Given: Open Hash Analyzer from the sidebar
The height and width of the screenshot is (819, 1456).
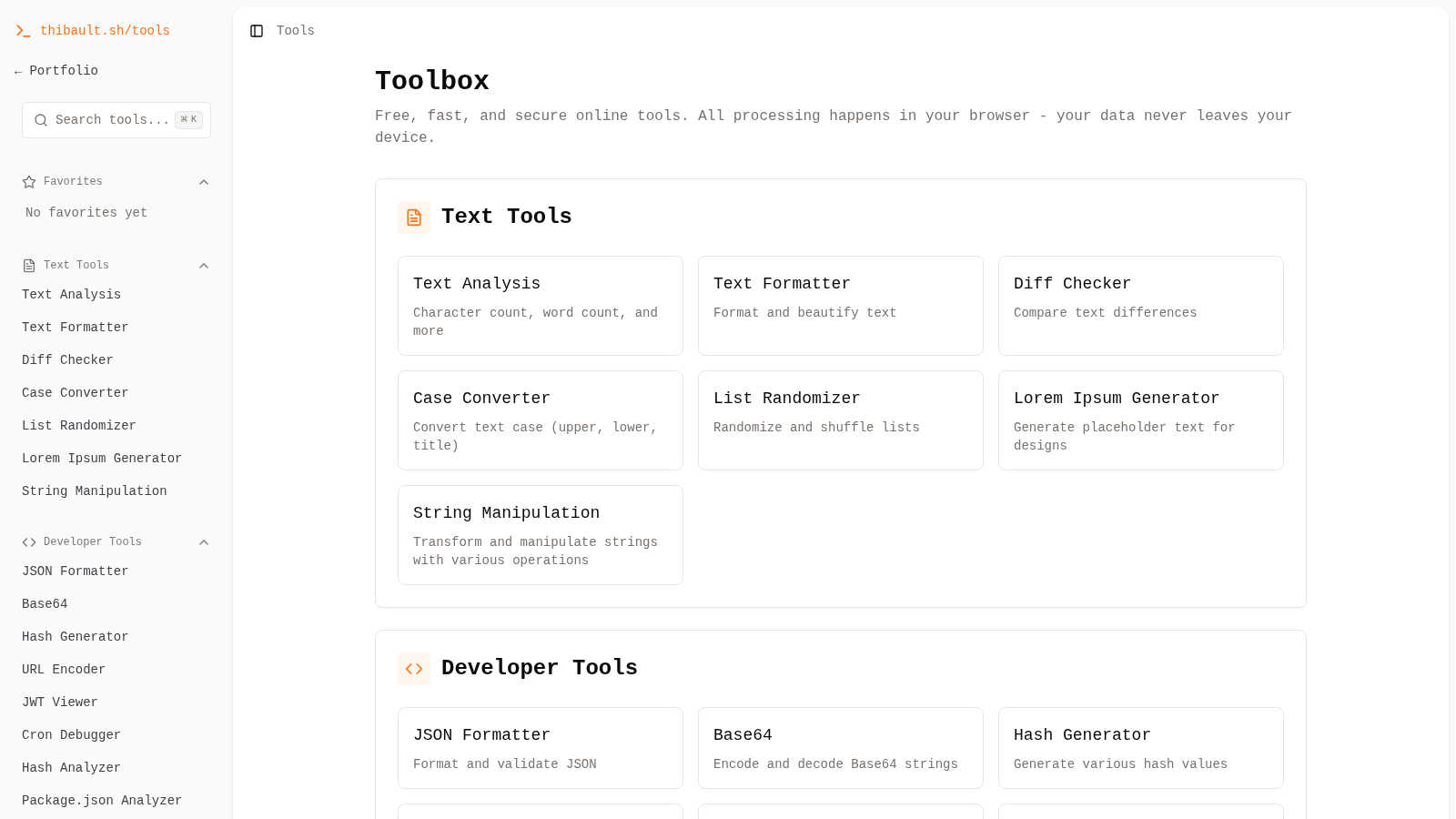Looking at the screenshot, I should (x=116, y=768).
